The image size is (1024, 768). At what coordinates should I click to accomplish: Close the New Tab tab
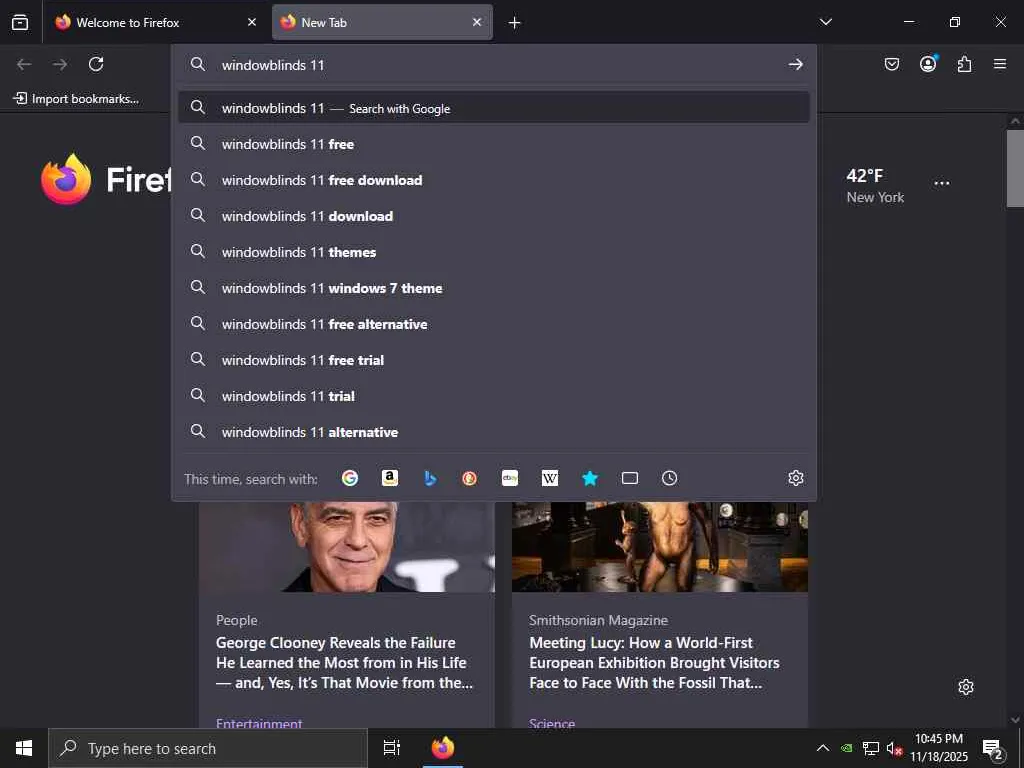tap(477, 22)
